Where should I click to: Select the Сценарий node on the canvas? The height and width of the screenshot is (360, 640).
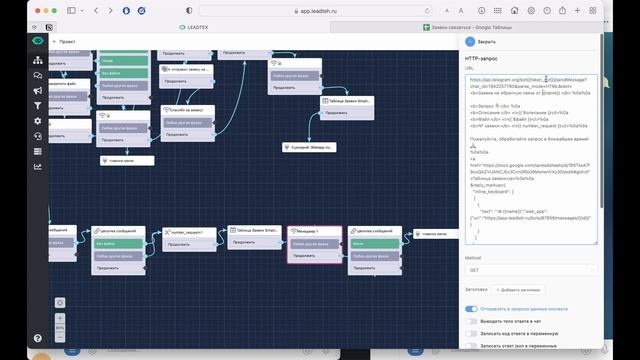coord(309,147)
